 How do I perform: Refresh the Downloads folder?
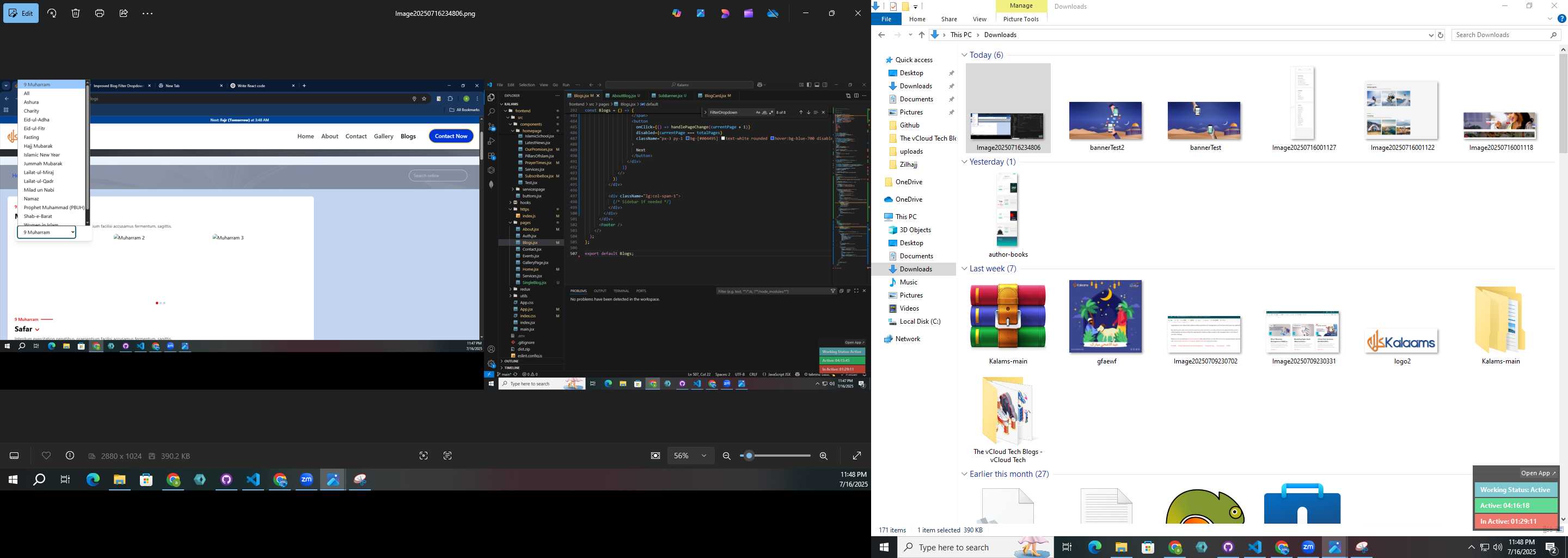coord(1441,35)
